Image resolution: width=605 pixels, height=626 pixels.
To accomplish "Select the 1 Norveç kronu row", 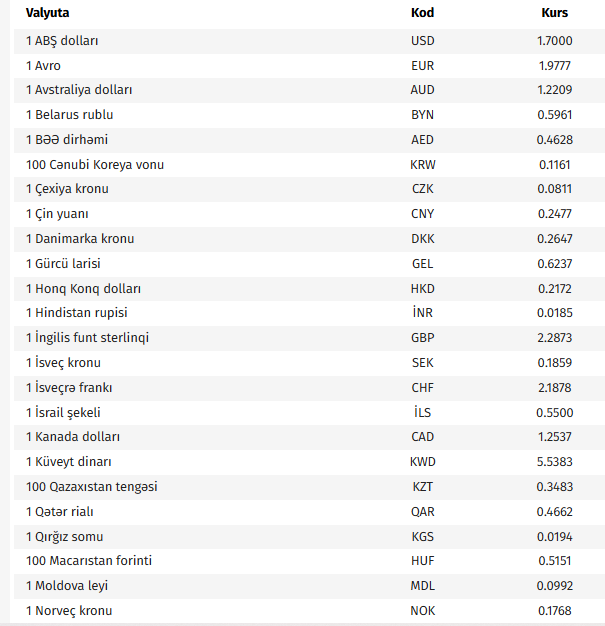I will point(69,611).
